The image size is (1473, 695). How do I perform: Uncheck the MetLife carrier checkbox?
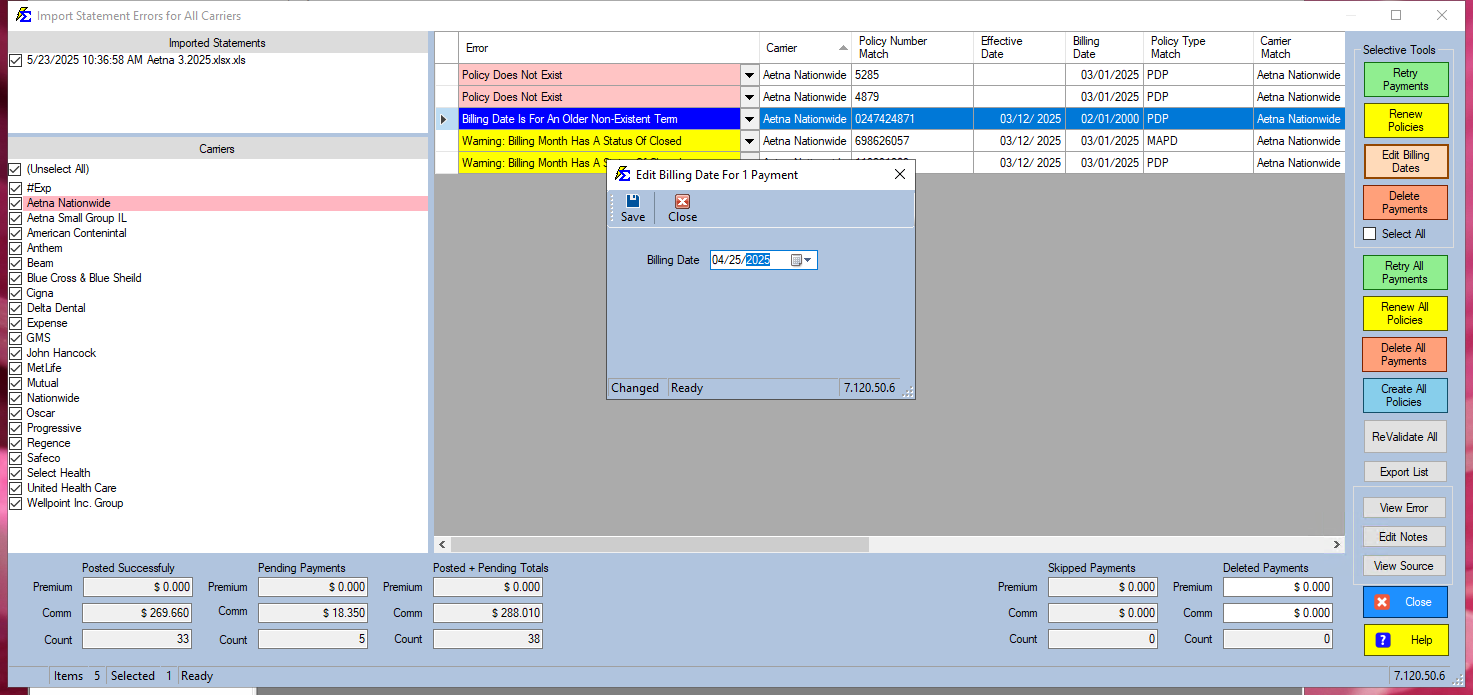point(15,367)
